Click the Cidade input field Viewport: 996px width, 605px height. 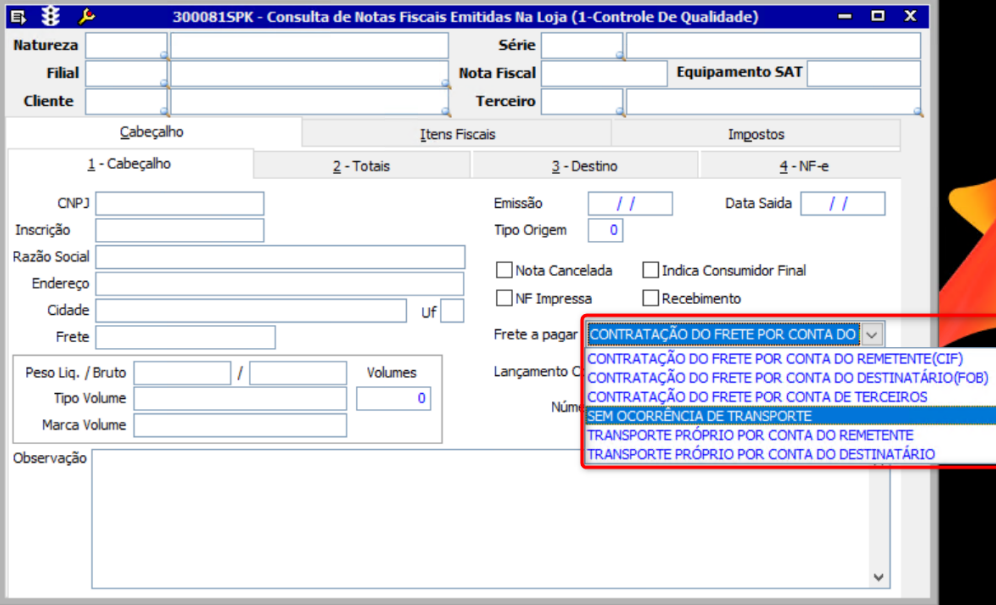click(251, 311)
